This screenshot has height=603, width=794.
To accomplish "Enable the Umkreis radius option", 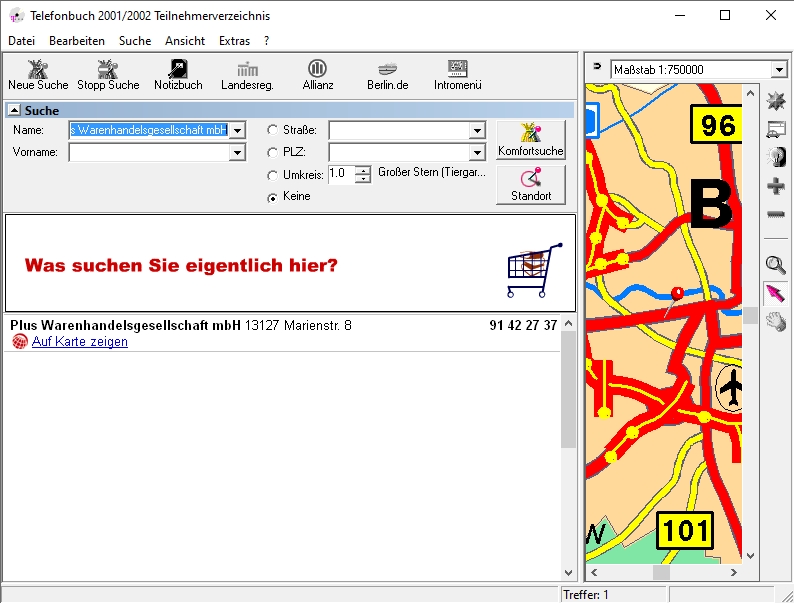I will pyautogui.click(x=272, y=175).
